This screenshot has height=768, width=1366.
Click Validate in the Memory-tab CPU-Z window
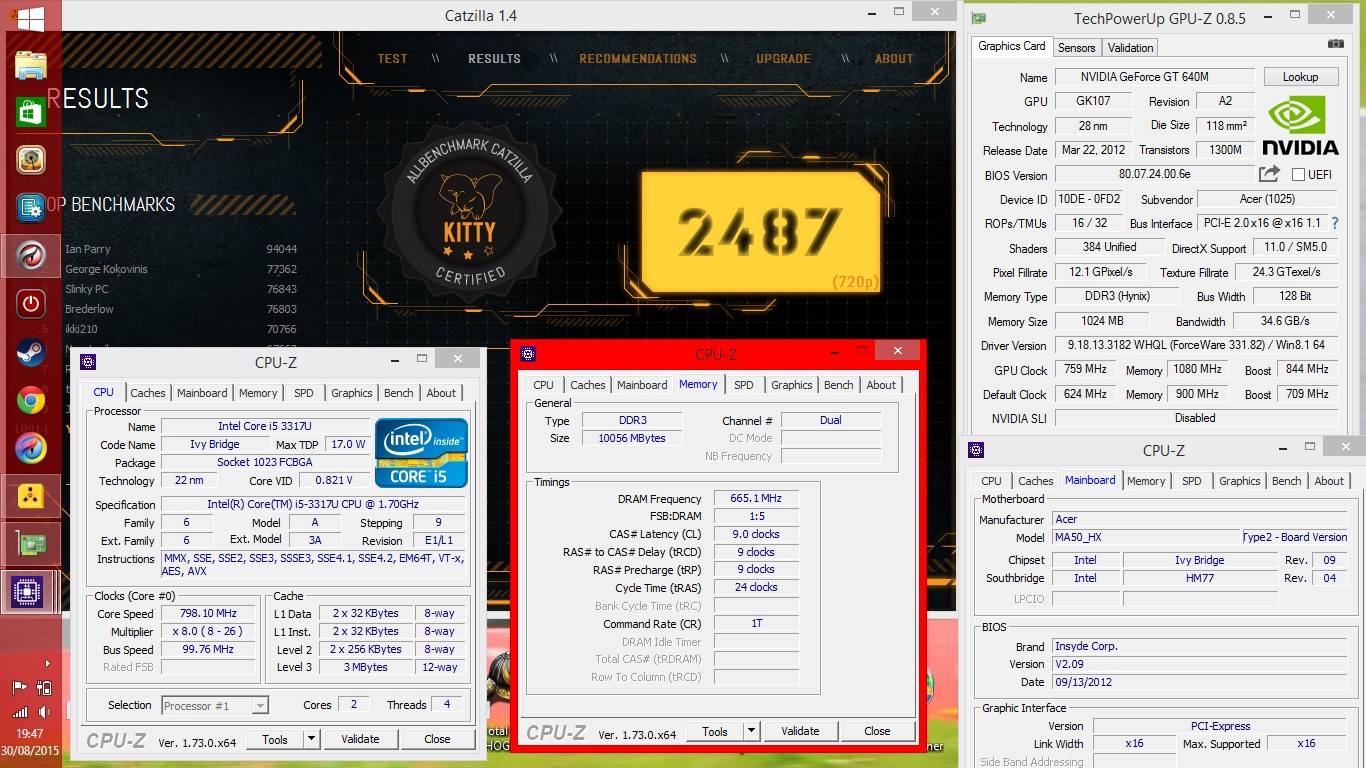coord(800,731)
